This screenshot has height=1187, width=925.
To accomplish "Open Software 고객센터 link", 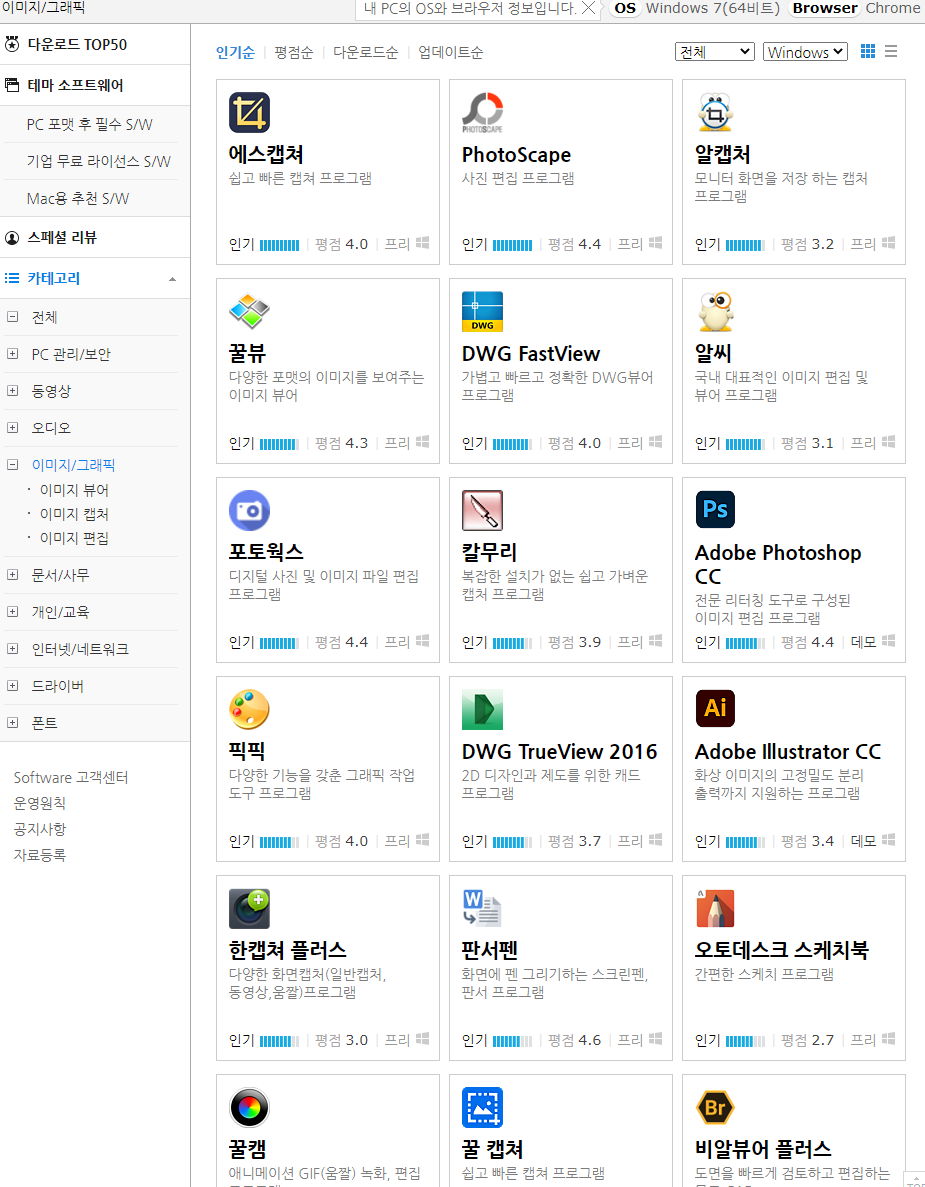I will coord(71,777).
